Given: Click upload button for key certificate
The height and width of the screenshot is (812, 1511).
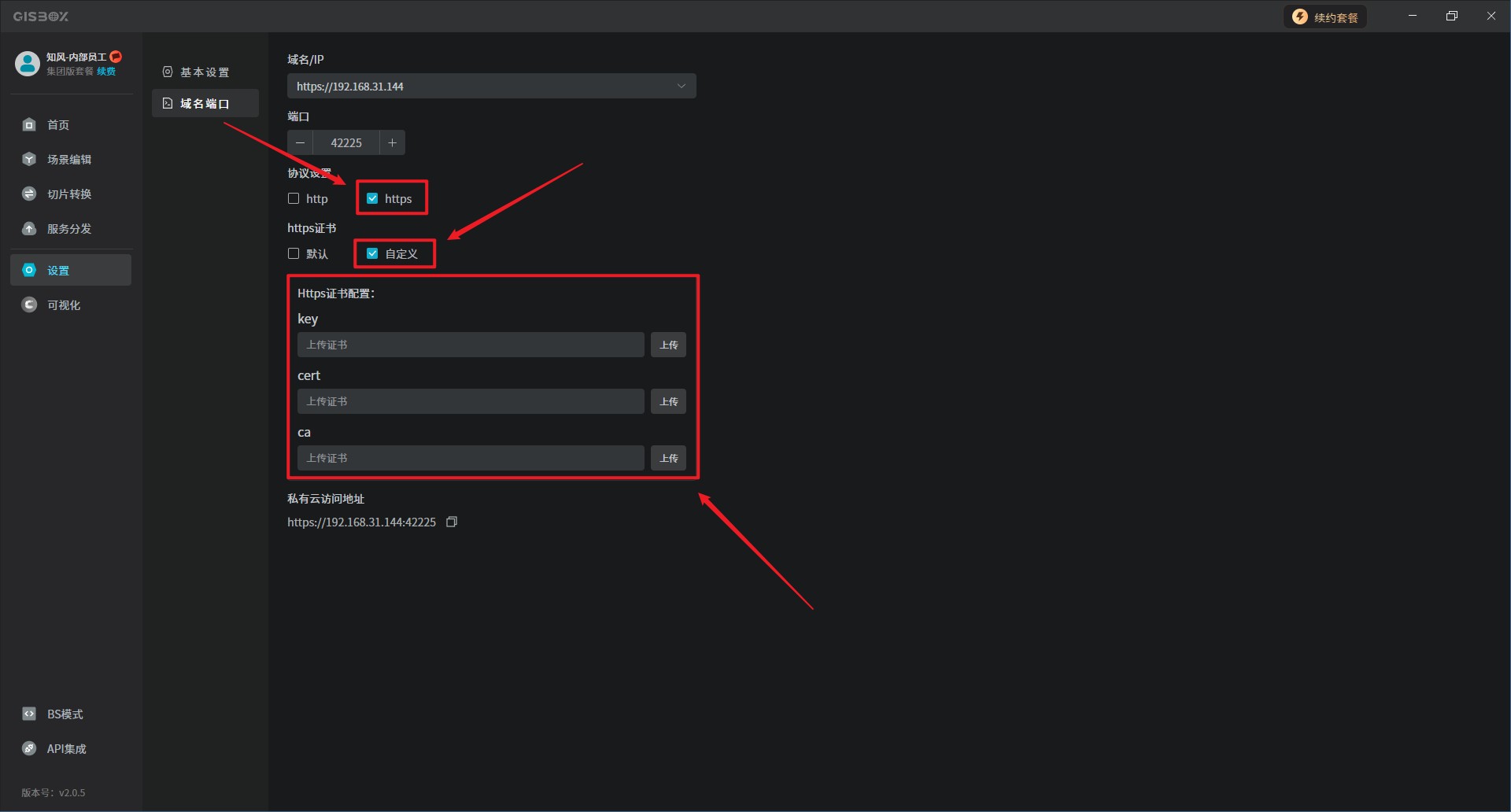Looking at the screenshot, I should pos(668,345).
